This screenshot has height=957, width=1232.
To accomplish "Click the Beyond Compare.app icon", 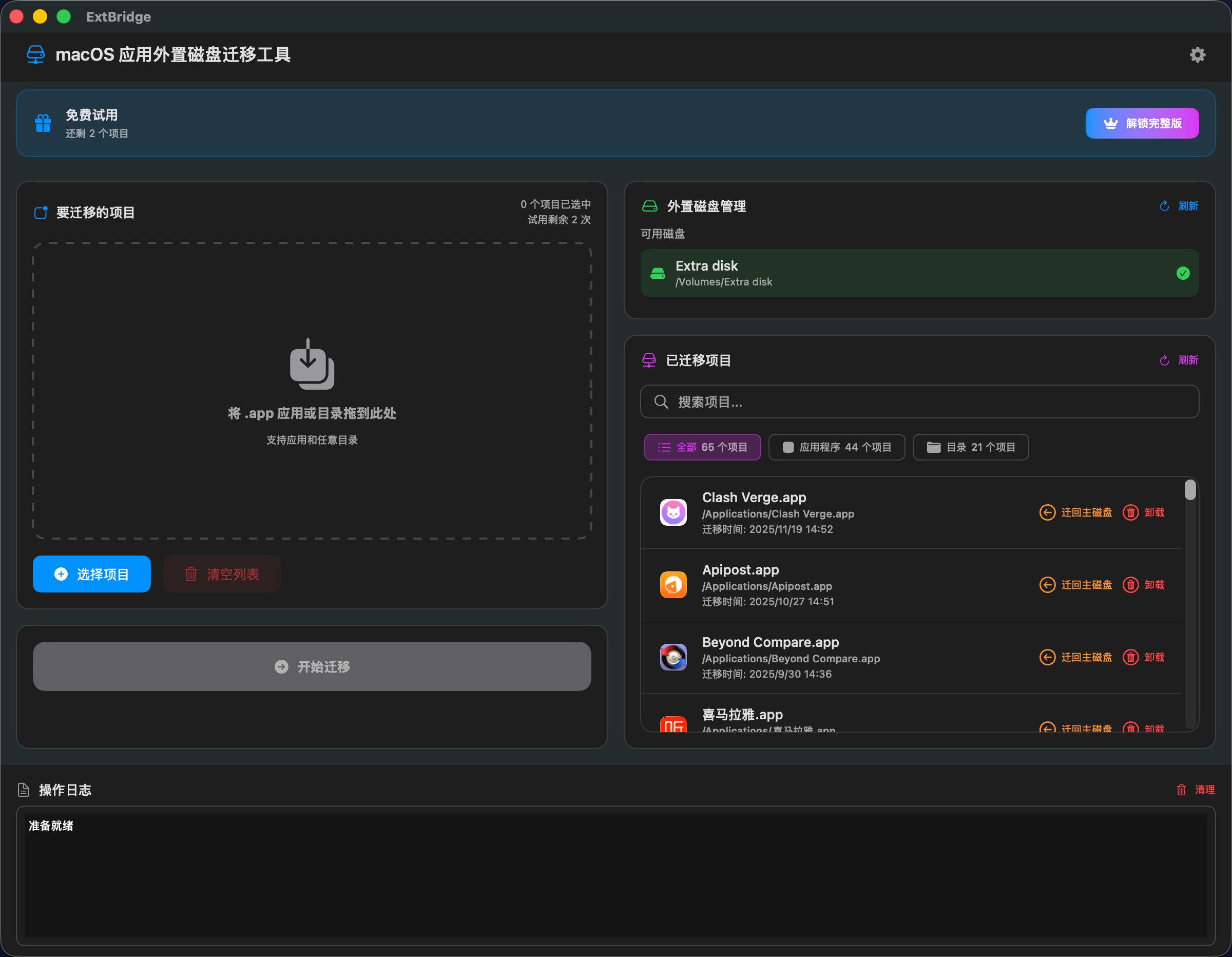I will 672,657.
